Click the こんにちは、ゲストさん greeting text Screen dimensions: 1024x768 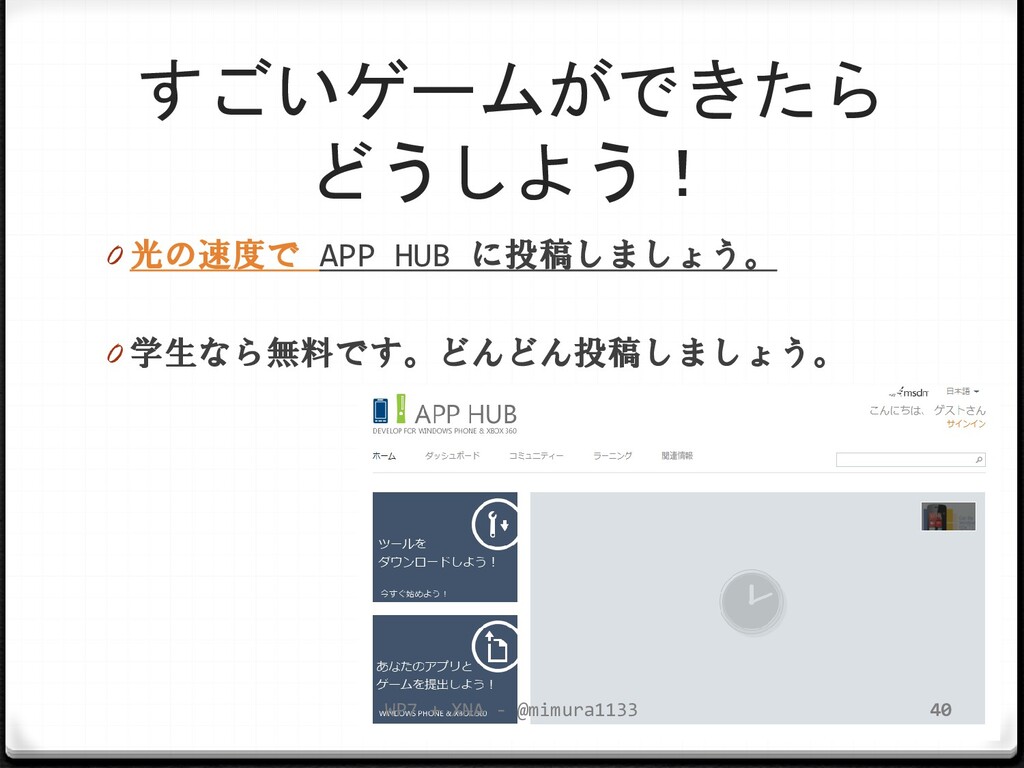pyautogui.click(x=927, y=410)
